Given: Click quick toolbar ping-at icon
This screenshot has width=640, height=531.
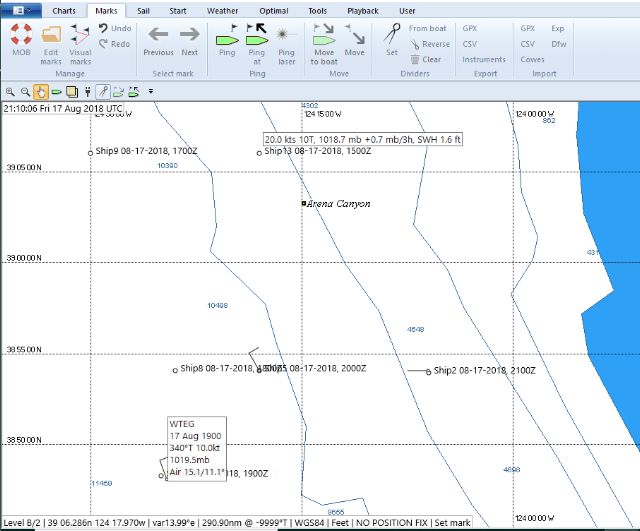Looking at the screenshot, I should coord(134,92).
